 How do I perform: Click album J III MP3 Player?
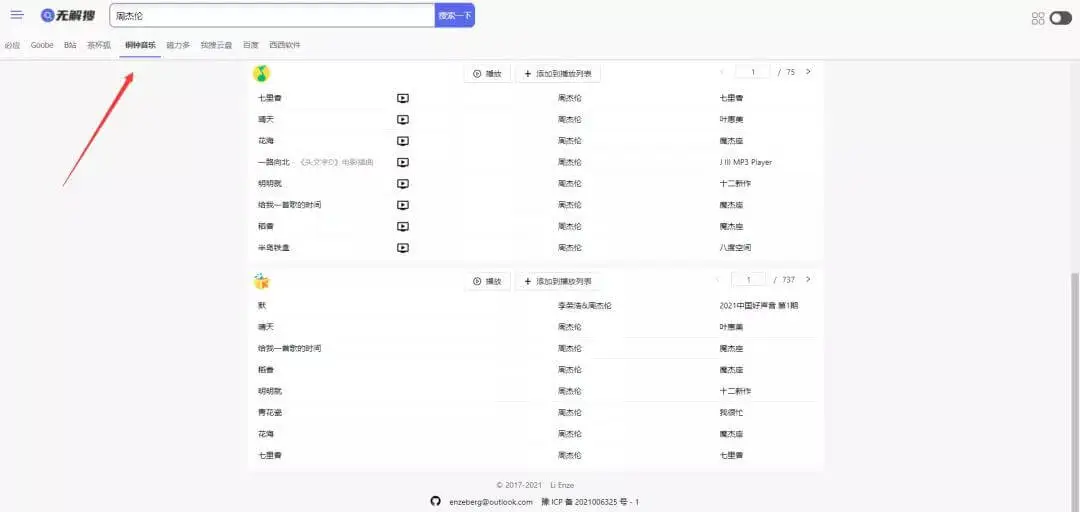(745, 163)
